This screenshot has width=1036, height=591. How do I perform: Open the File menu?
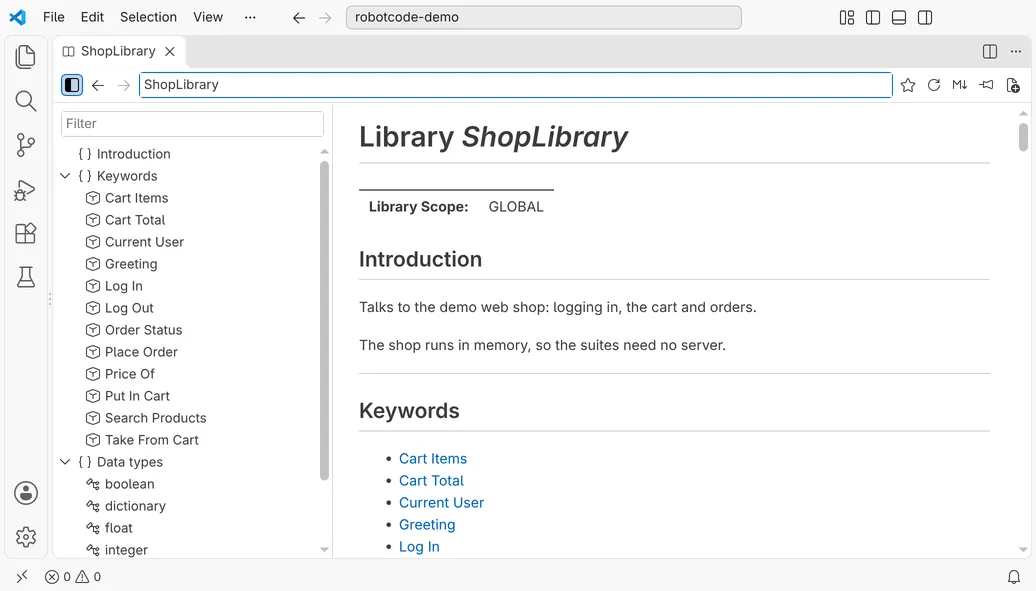tap(54, 17)
